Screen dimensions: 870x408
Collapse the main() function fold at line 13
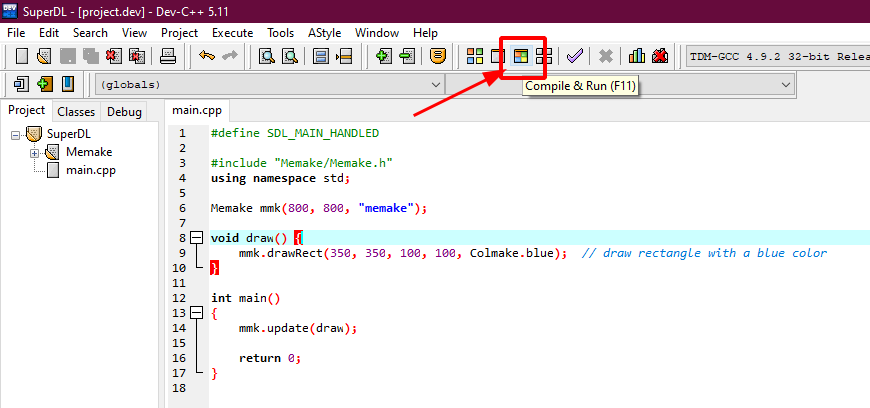(196, 313)
